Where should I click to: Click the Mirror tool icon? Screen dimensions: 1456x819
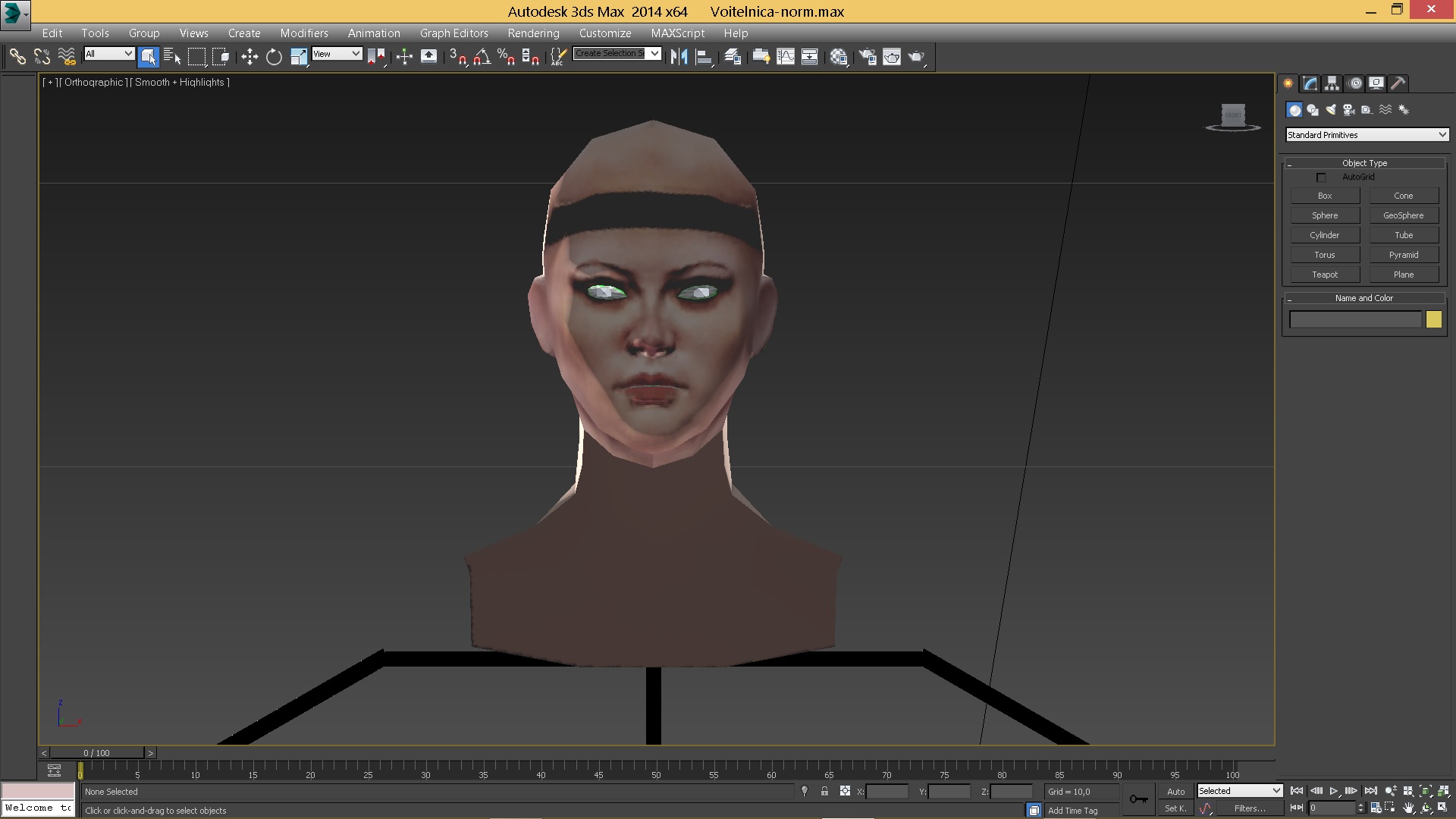coord(679,57)
